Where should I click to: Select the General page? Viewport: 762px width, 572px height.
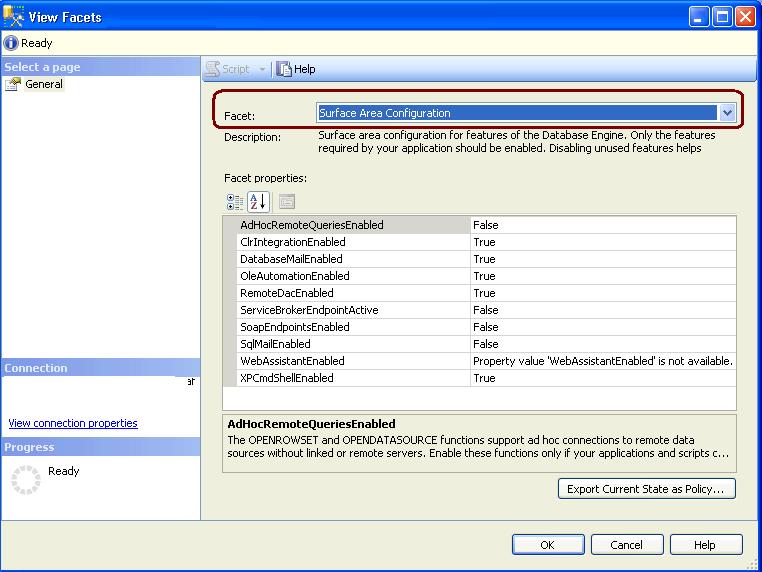tap(44, 84)
